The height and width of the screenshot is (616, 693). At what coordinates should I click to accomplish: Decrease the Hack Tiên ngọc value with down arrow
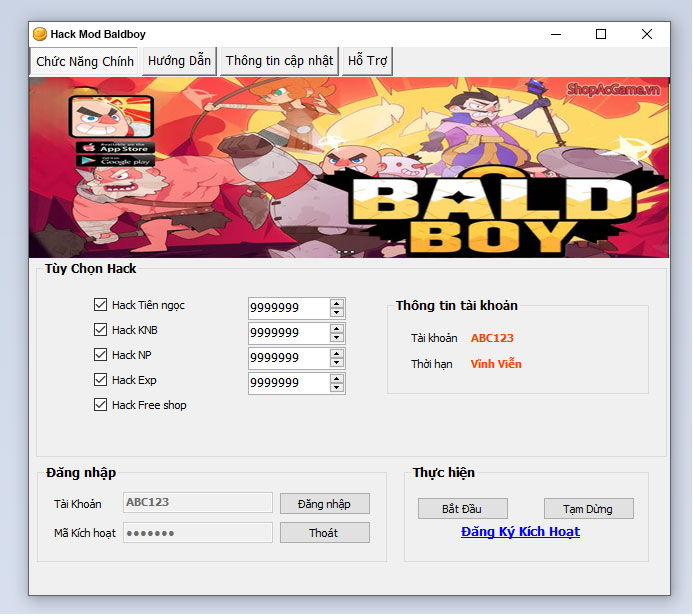pos(337,312)
